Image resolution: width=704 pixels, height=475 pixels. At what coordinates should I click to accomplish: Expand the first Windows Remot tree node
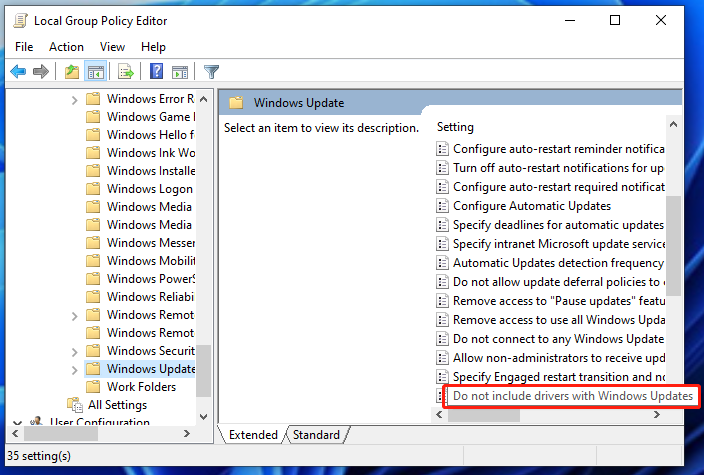coord(75,316)
